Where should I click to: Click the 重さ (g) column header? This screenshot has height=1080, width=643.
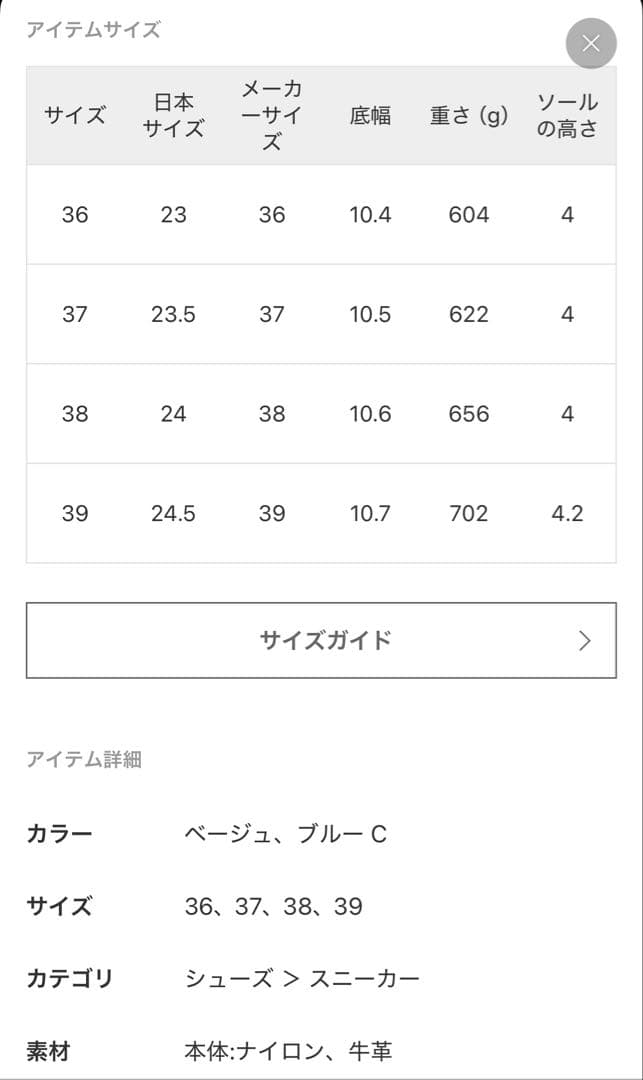469,116
